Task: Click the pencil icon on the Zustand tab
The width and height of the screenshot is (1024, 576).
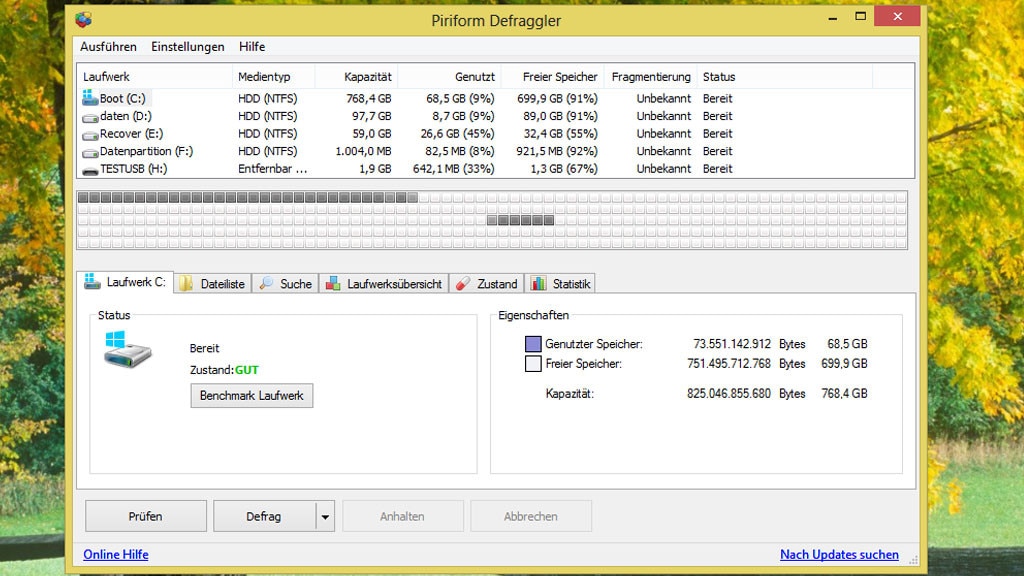Action: tap(464, 283)
